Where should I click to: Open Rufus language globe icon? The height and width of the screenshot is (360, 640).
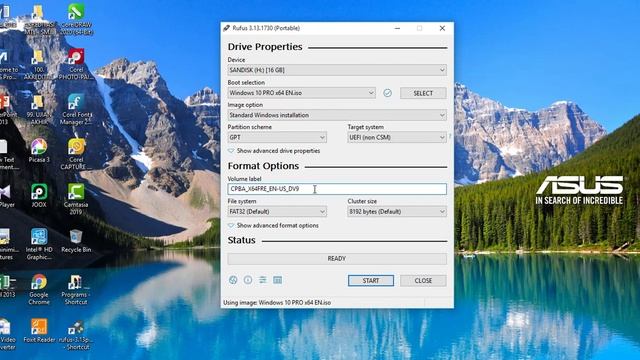point(233,280)
